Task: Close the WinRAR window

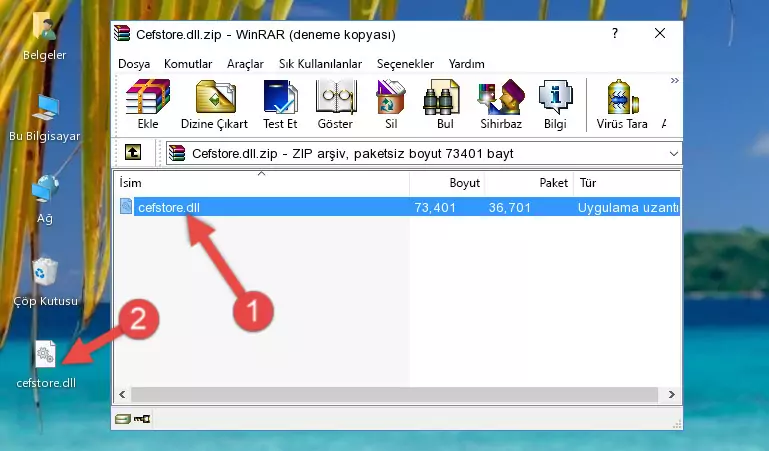Action: pyautogui.click(x=660, y=33)
